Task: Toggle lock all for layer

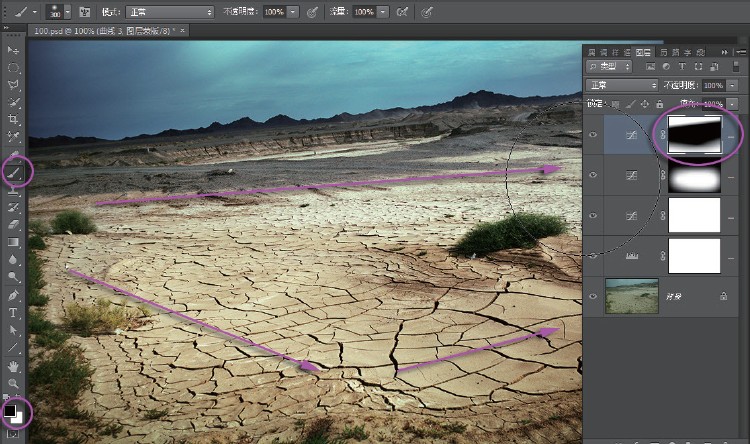Action: pyautogui.click(x=660, y=104)
